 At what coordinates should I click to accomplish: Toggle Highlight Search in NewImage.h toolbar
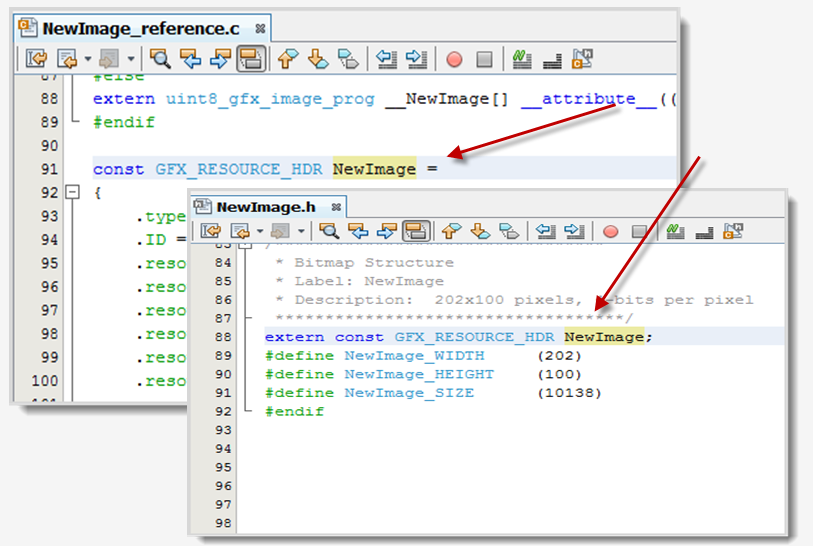click(x=416, y=231)
